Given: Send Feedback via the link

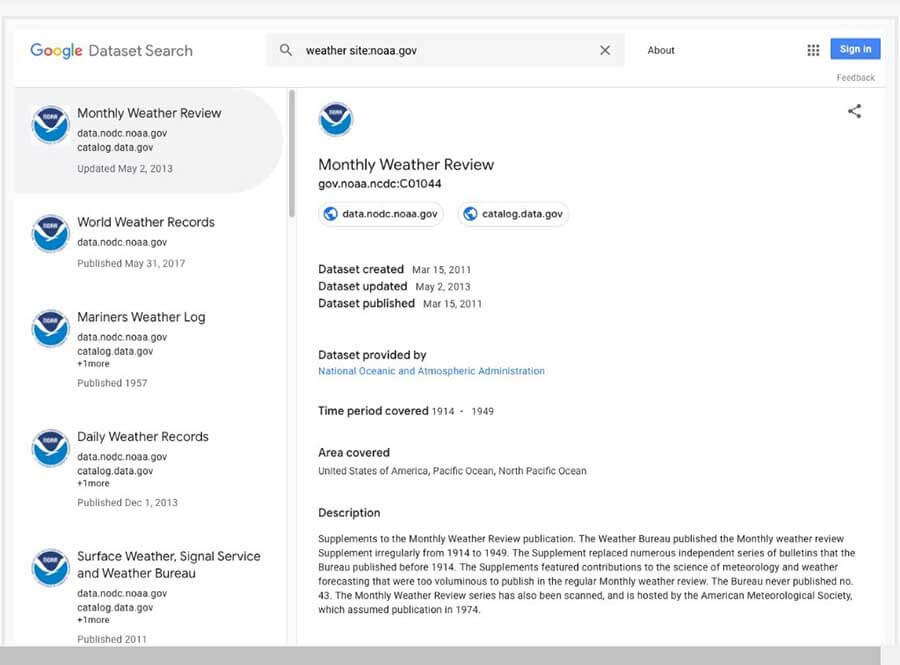Looking at the screenshot, I should [855, 77].
